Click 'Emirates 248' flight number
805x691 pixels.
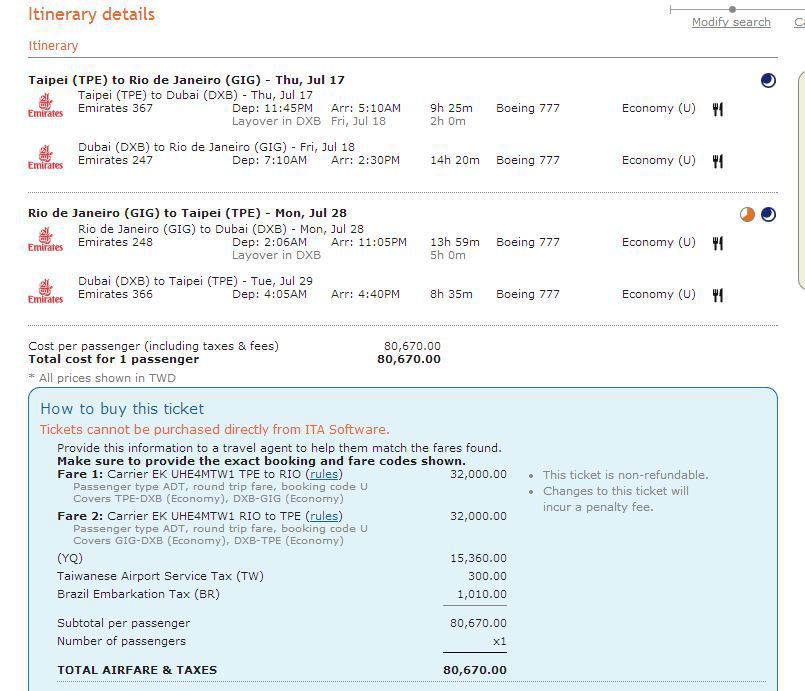pyautogui.click(x=116, y=242)
